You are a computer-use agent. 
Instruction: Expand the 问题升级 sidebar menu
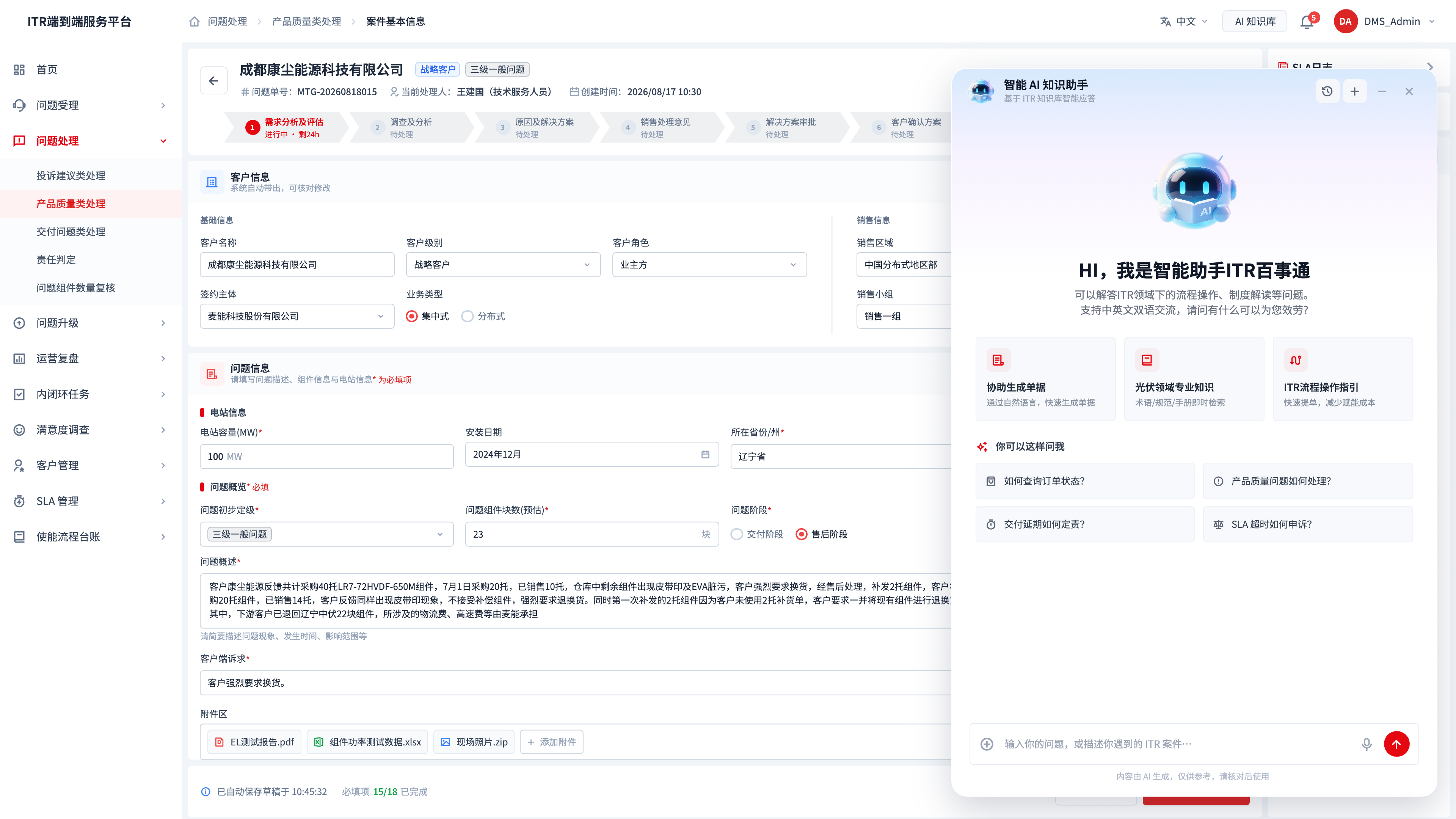point(91,323)
